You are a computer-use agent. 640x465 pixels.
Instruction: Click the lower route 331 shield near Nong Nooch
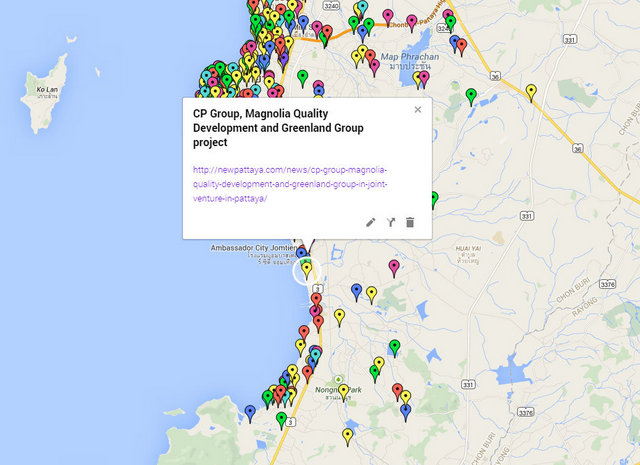click(468, 385)
